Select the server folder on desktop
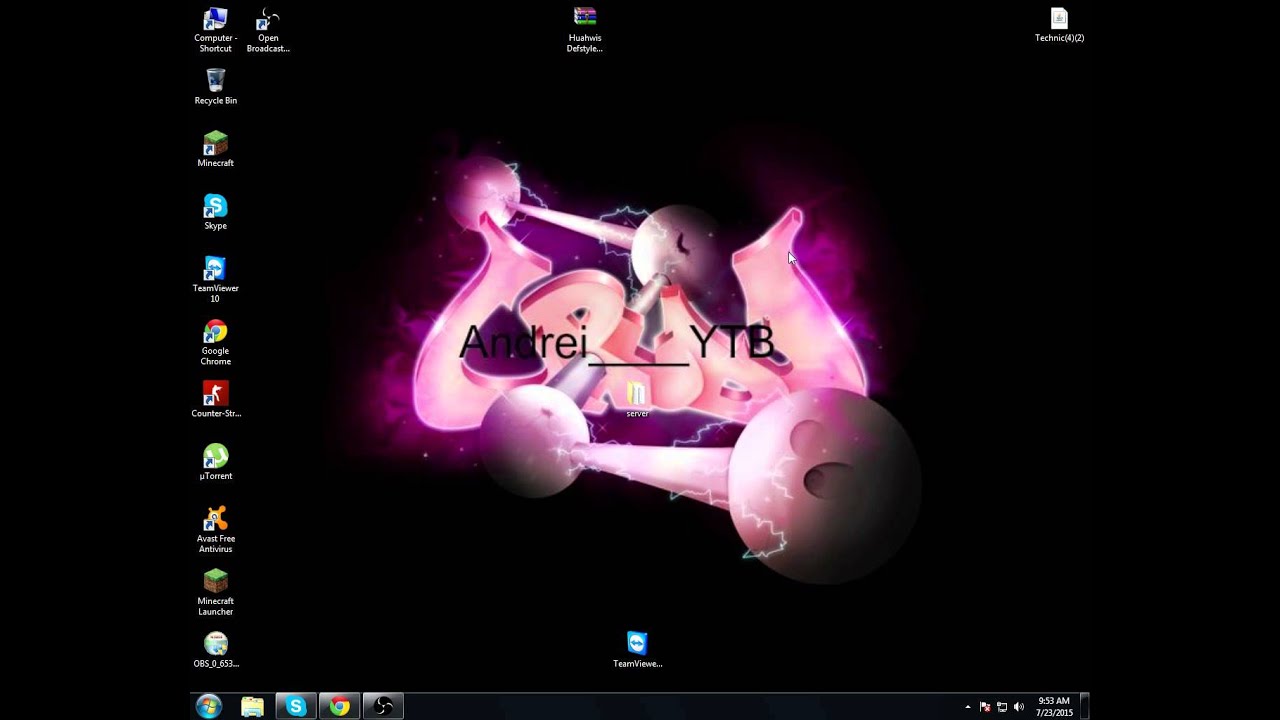The image size is (1280, 720). (x=637, y=399)
